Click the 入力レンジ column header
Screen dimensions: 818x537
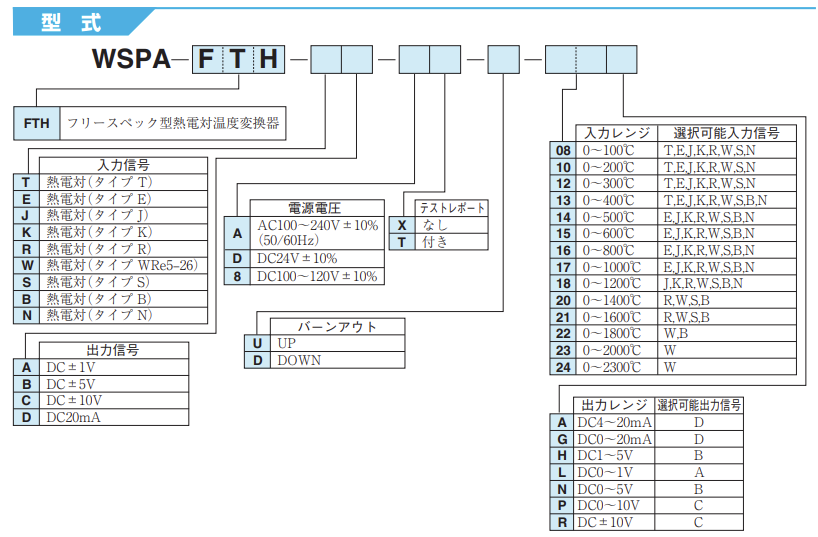point(617,133)
